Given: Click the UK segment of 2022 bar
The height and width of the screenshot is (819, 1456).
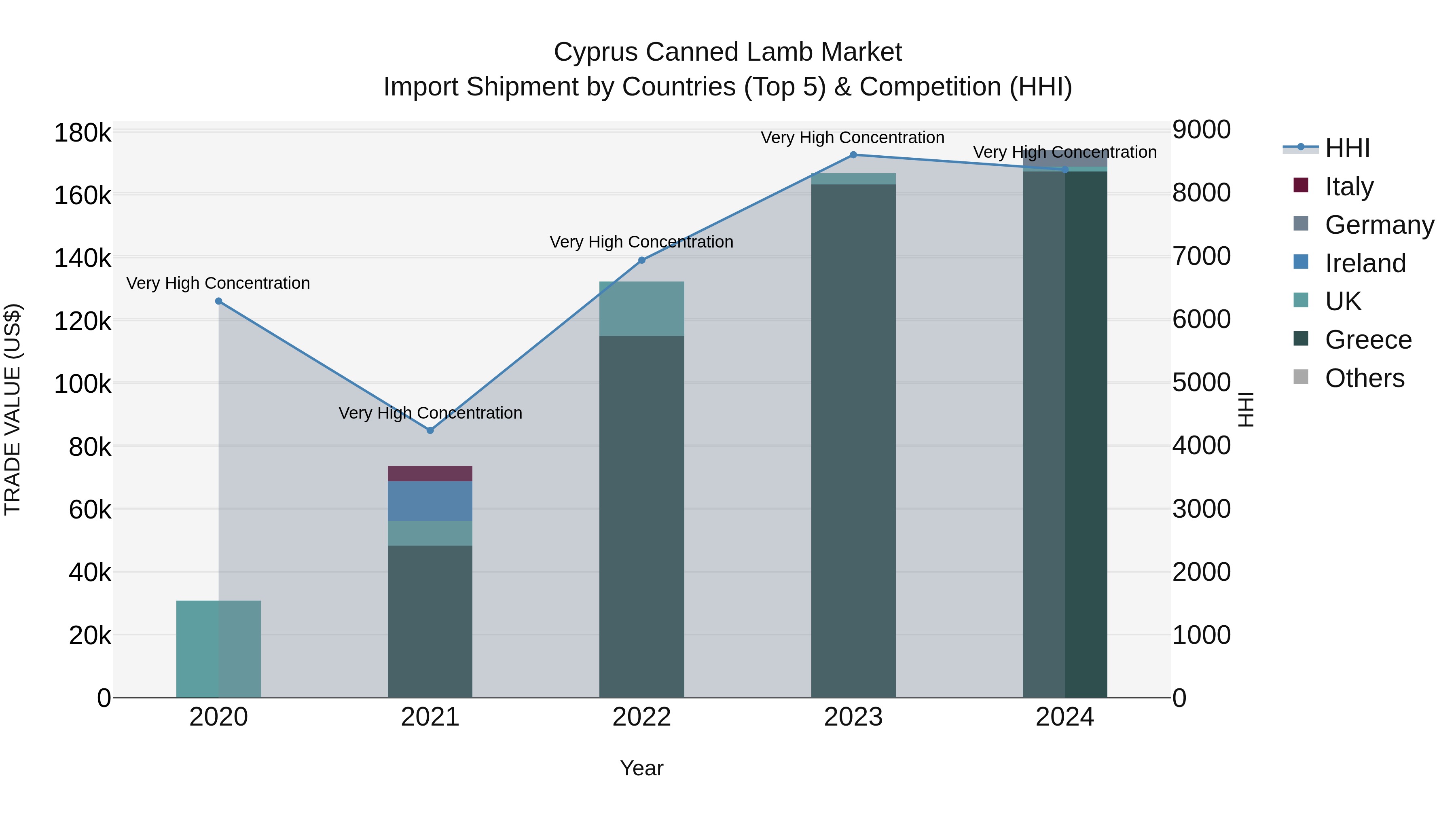Looking at the screenshot, I should [641, 309].
